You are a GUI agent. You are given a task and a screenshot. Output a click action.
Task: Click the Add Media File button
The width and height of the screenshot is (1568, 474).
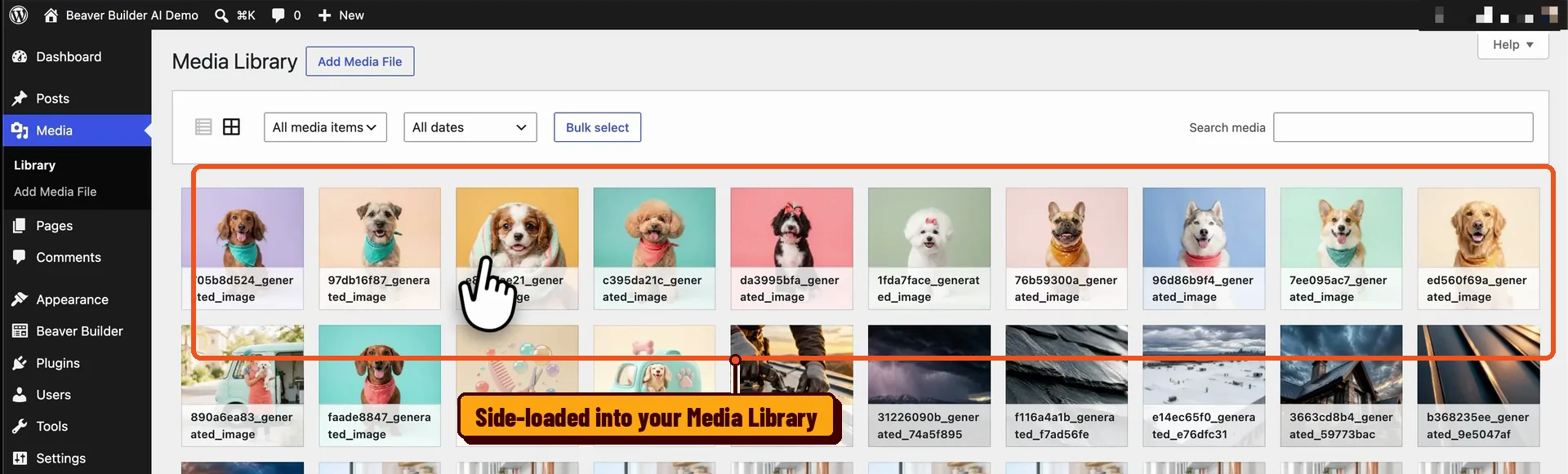click(x=360, y=61)
